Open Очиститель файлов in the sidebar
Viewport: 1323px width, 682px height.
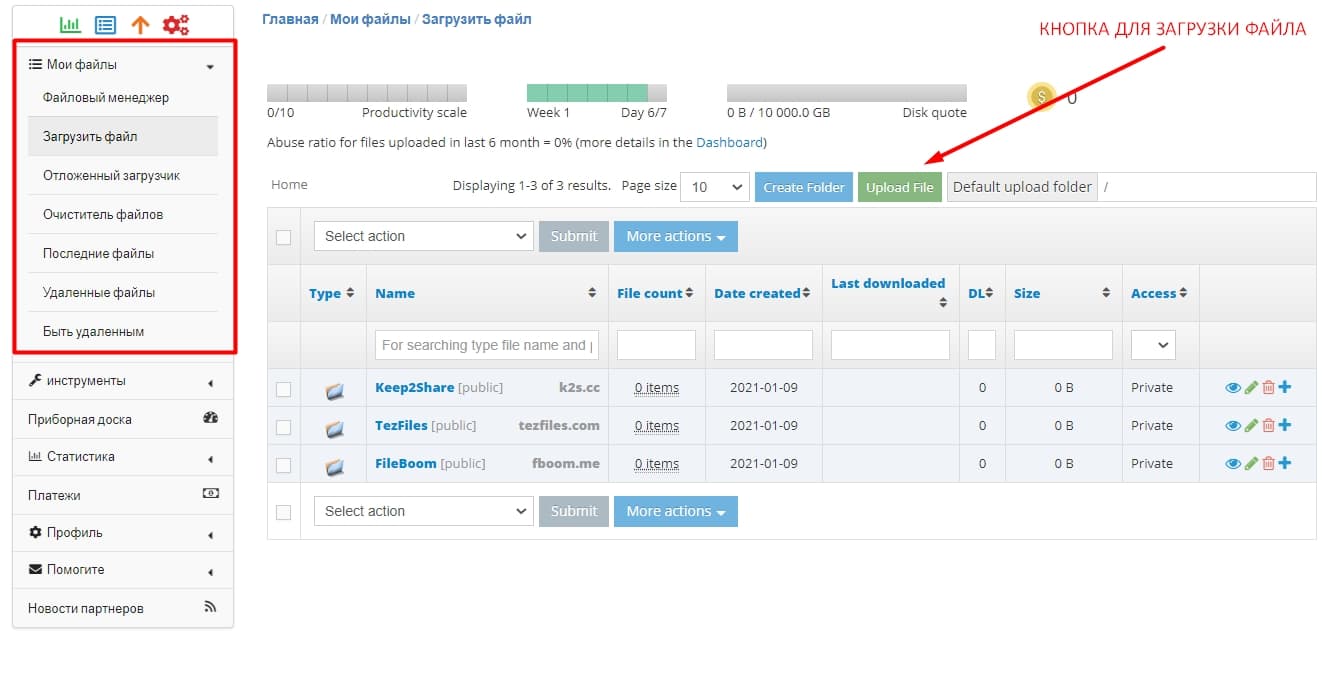pyautogui.click(x=103, y=214)
